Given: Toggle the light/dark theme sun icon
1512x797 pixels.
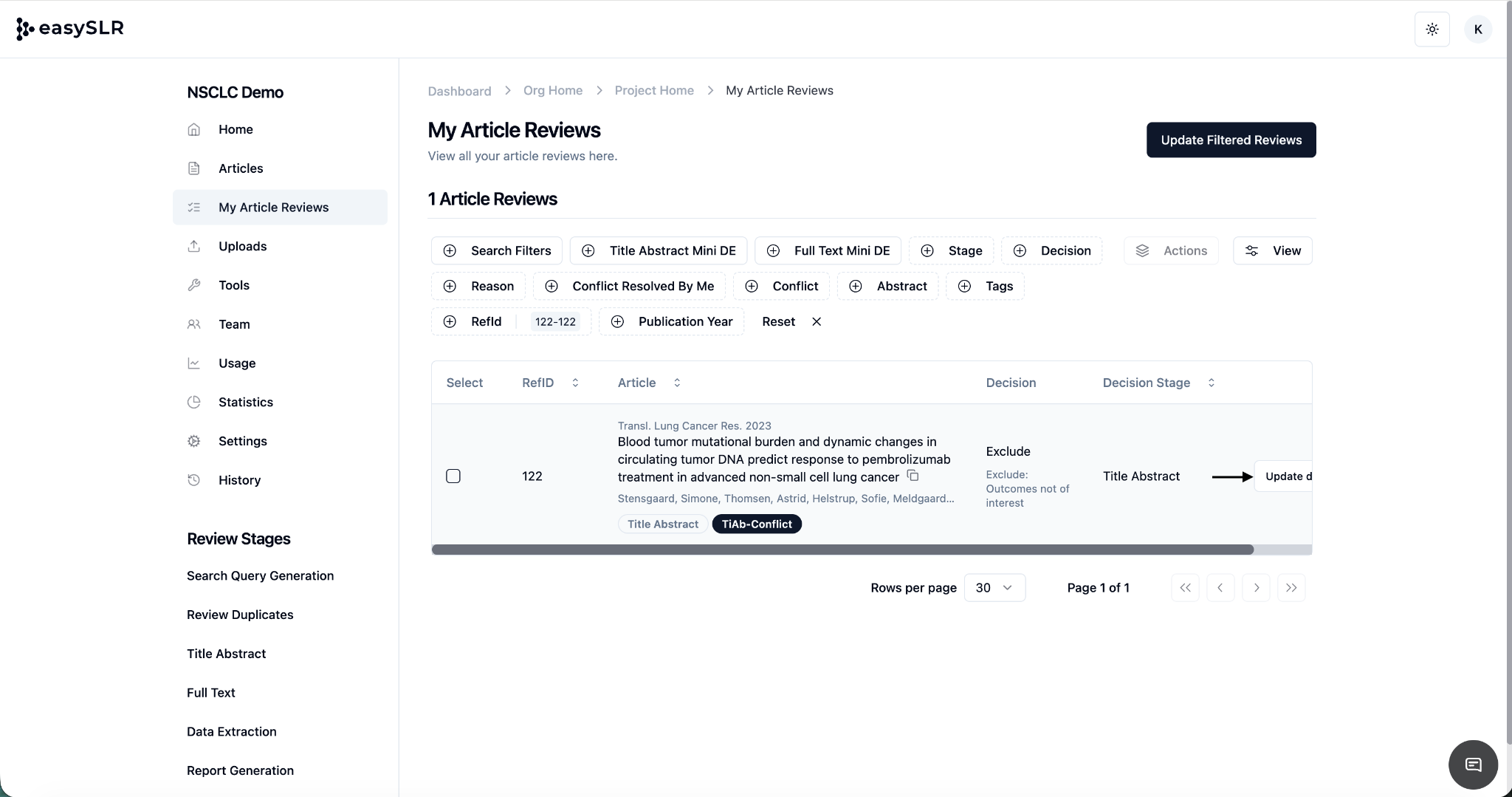Looking at the screenshot, I should pyautogui.click(x=1432, y=30).
